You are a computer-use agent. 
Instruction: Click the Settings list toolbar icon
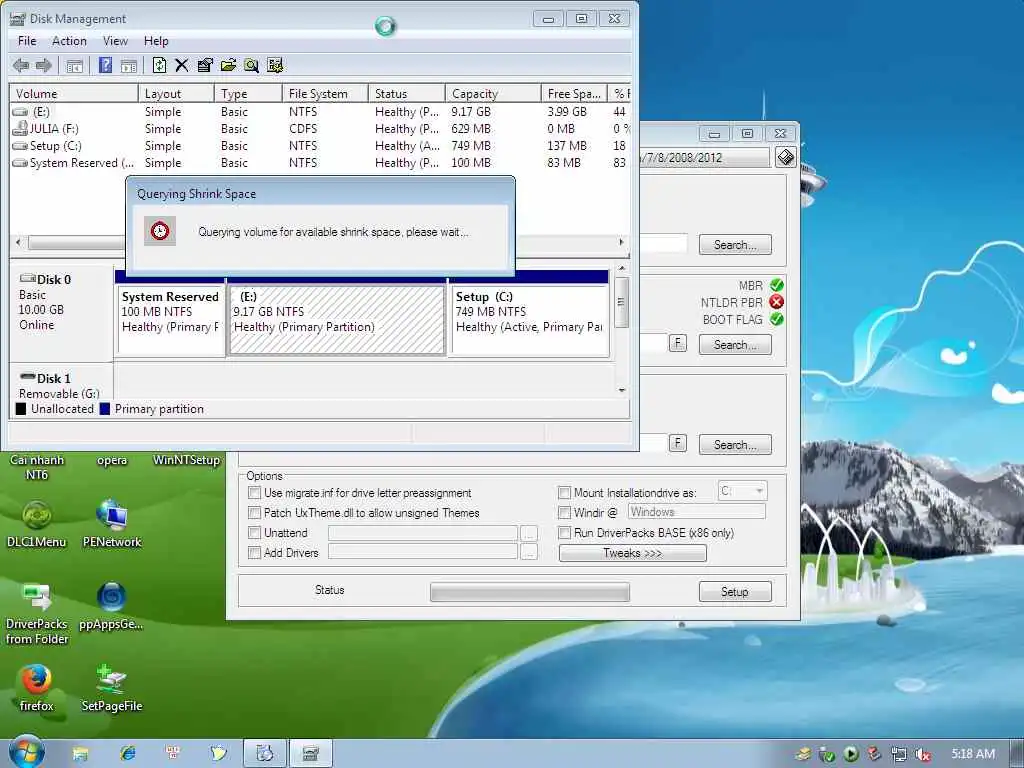point(275,65)
